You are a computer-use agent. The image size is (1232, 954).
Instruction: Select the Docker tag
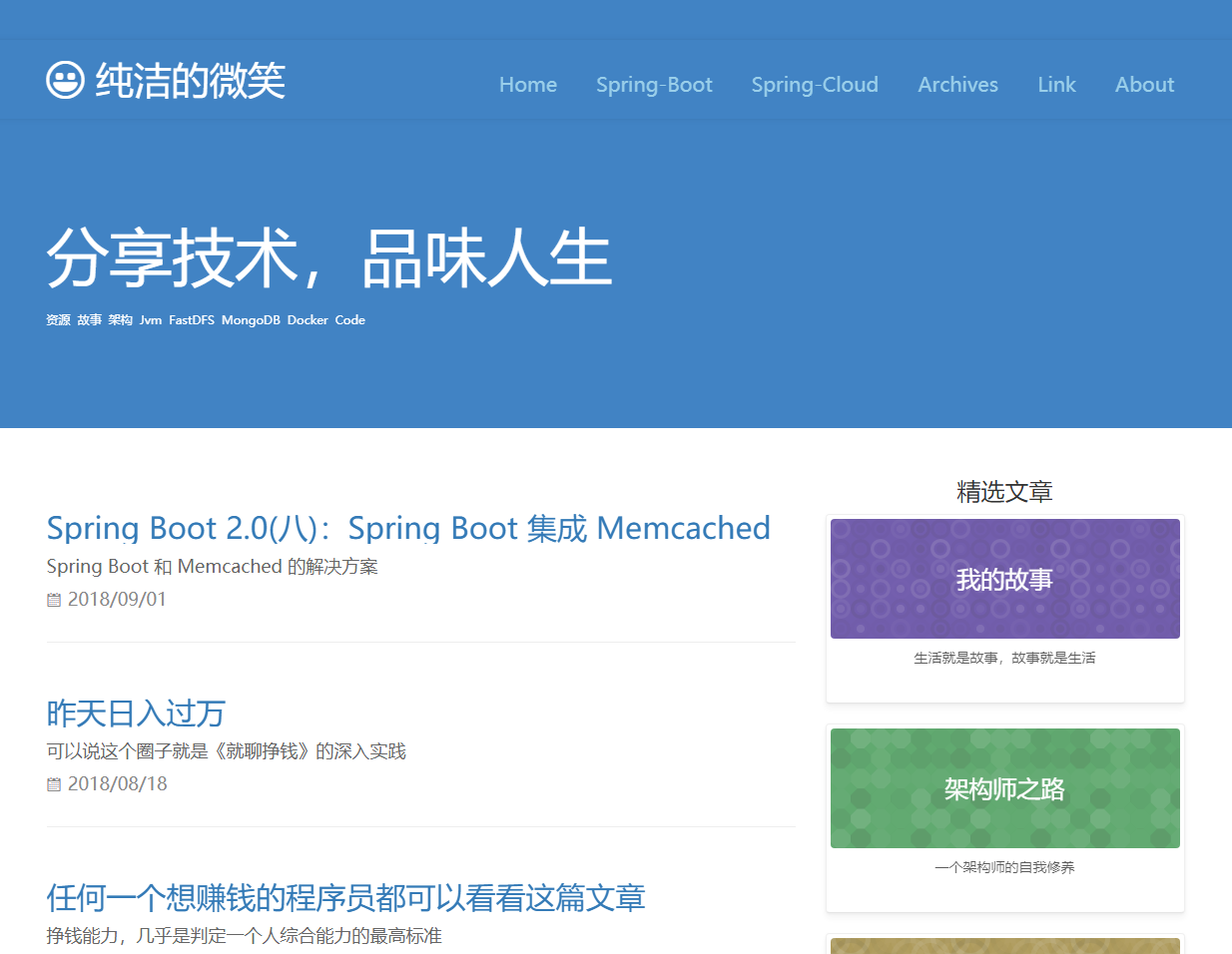pos(308,319)
